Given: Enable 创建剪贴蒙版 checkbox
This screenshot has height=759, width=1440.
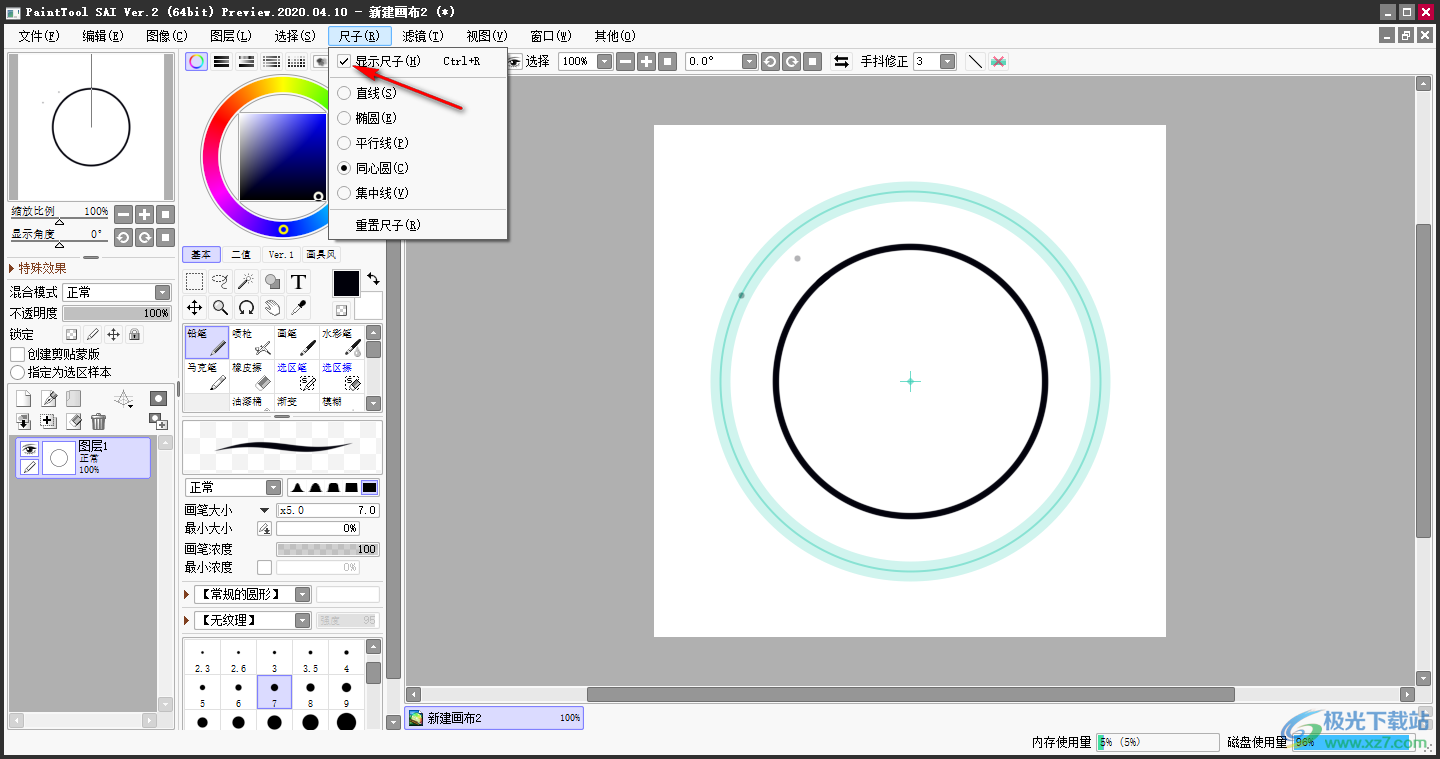Looking at the screenshot, I should click(x=17, y=354).
